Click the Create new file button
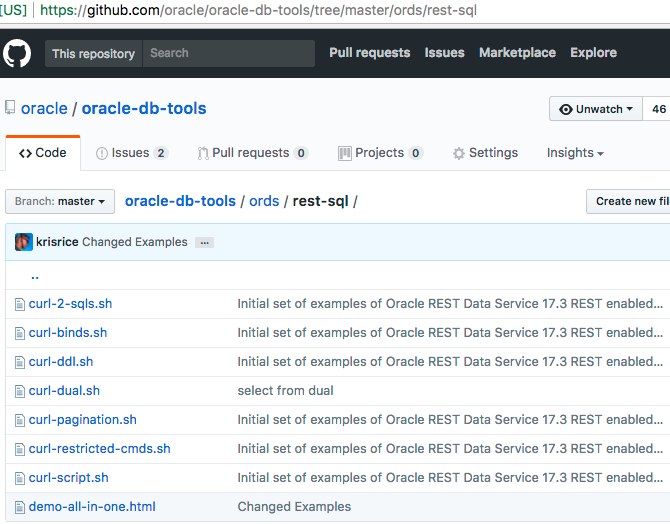This screenshot has width=670, height=524. [x=628, y=201]
